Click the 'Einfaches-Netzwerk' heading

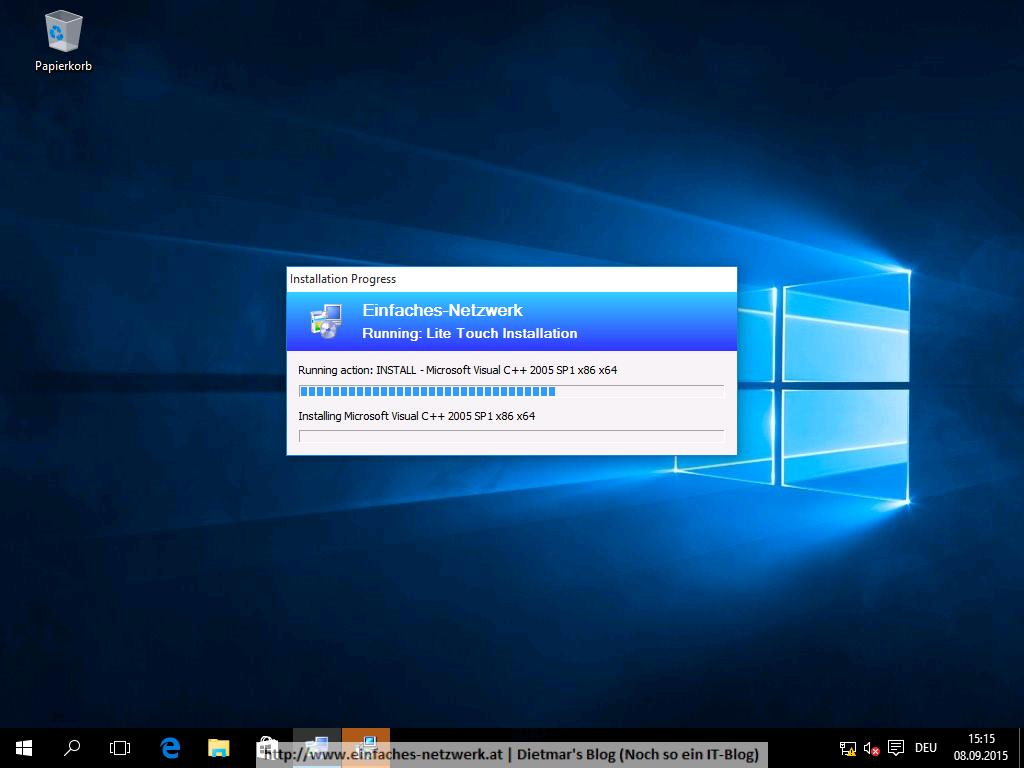click(443, 310)
